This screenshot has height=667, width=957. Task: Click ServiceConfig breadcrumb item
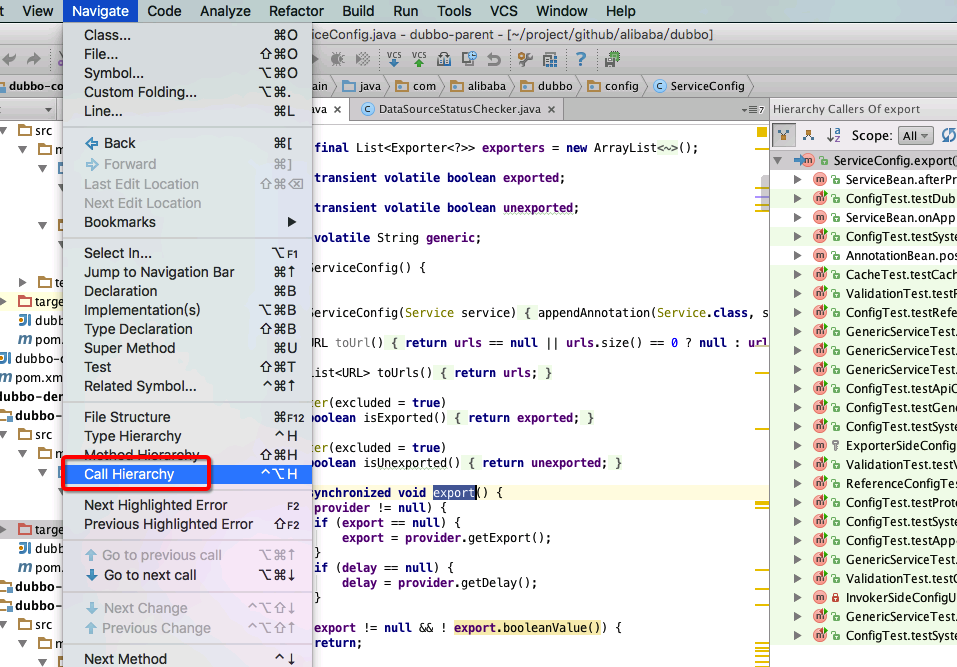click(699, 86)
